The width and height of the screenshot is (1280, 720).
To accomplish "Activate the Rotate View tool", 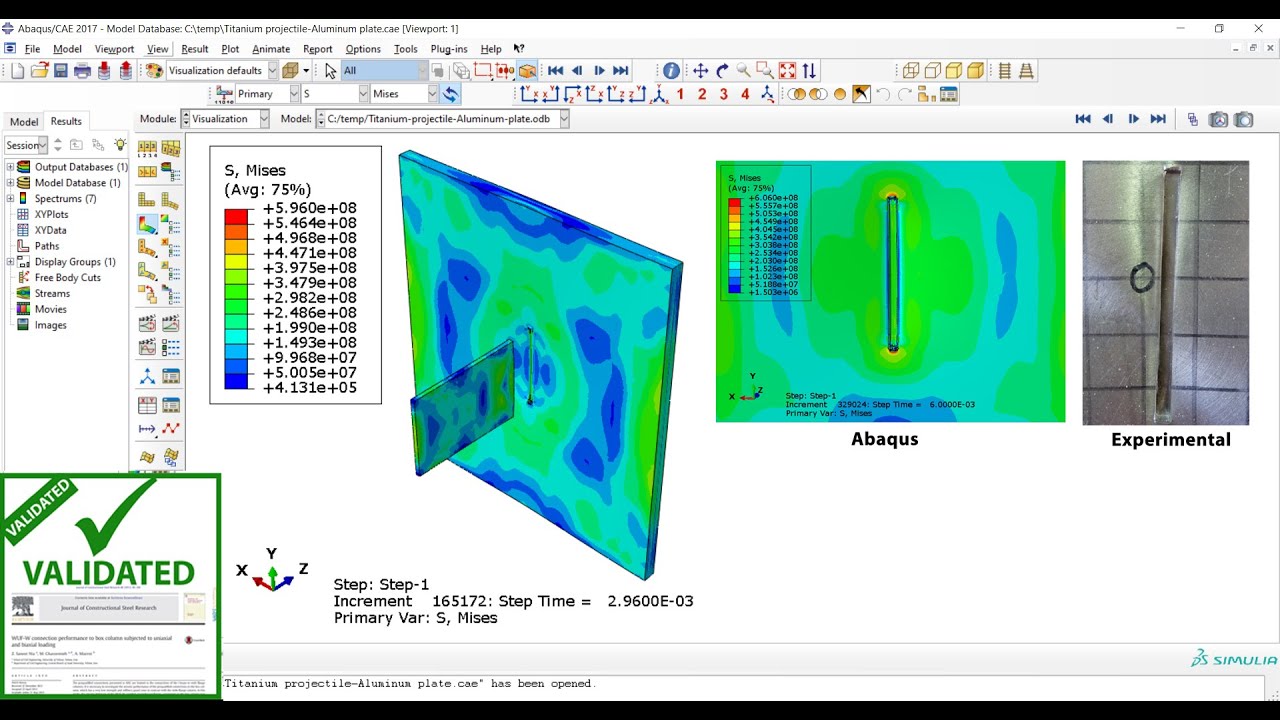I will point(722,70).
